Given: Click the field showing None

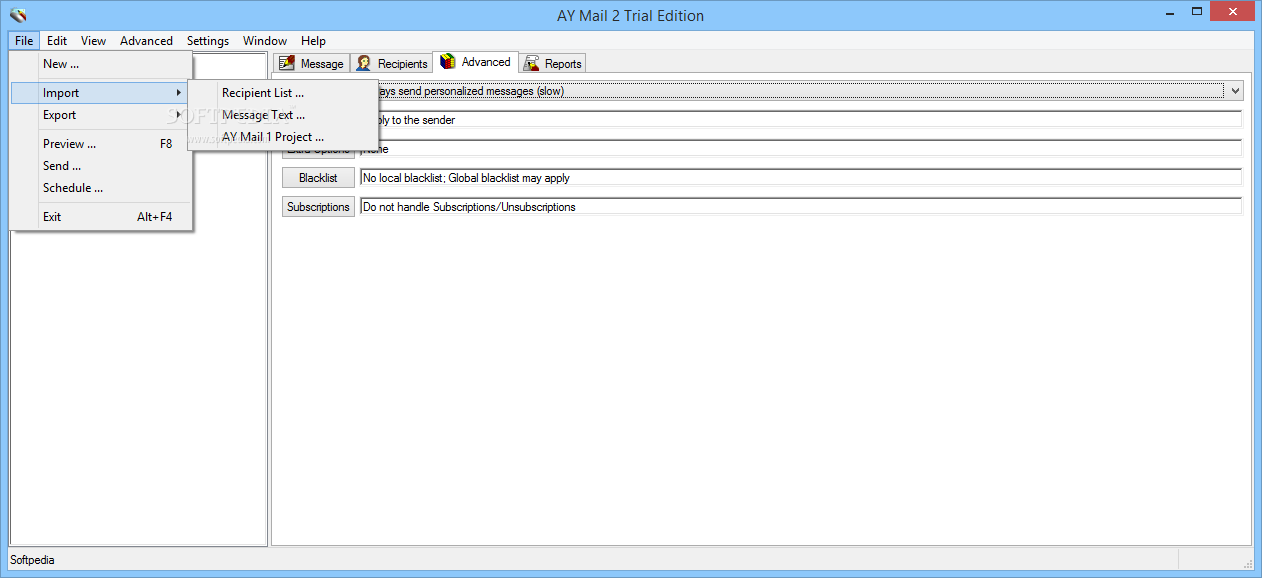Looking at the screenshot, I should [x=800, y=149].
